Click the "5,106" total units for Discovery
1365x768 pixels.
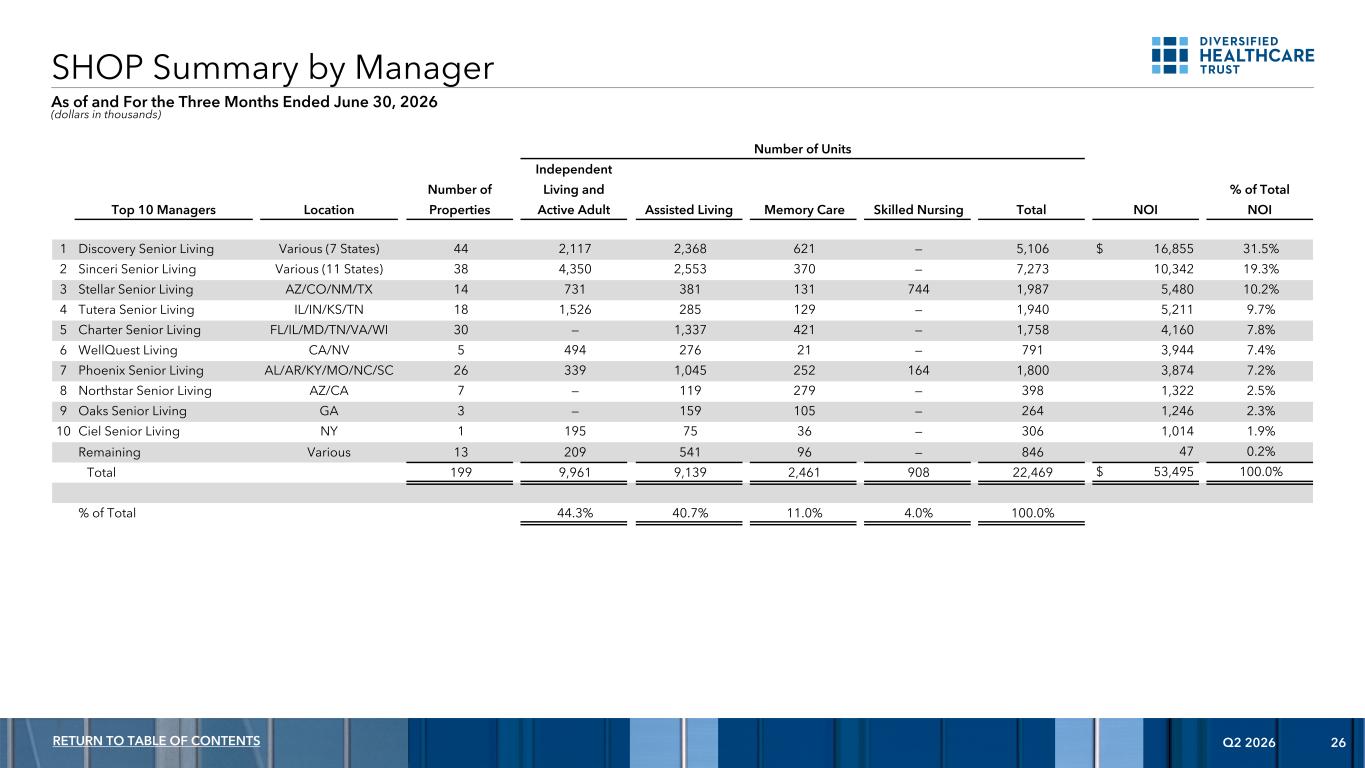tap(1030, 250)
